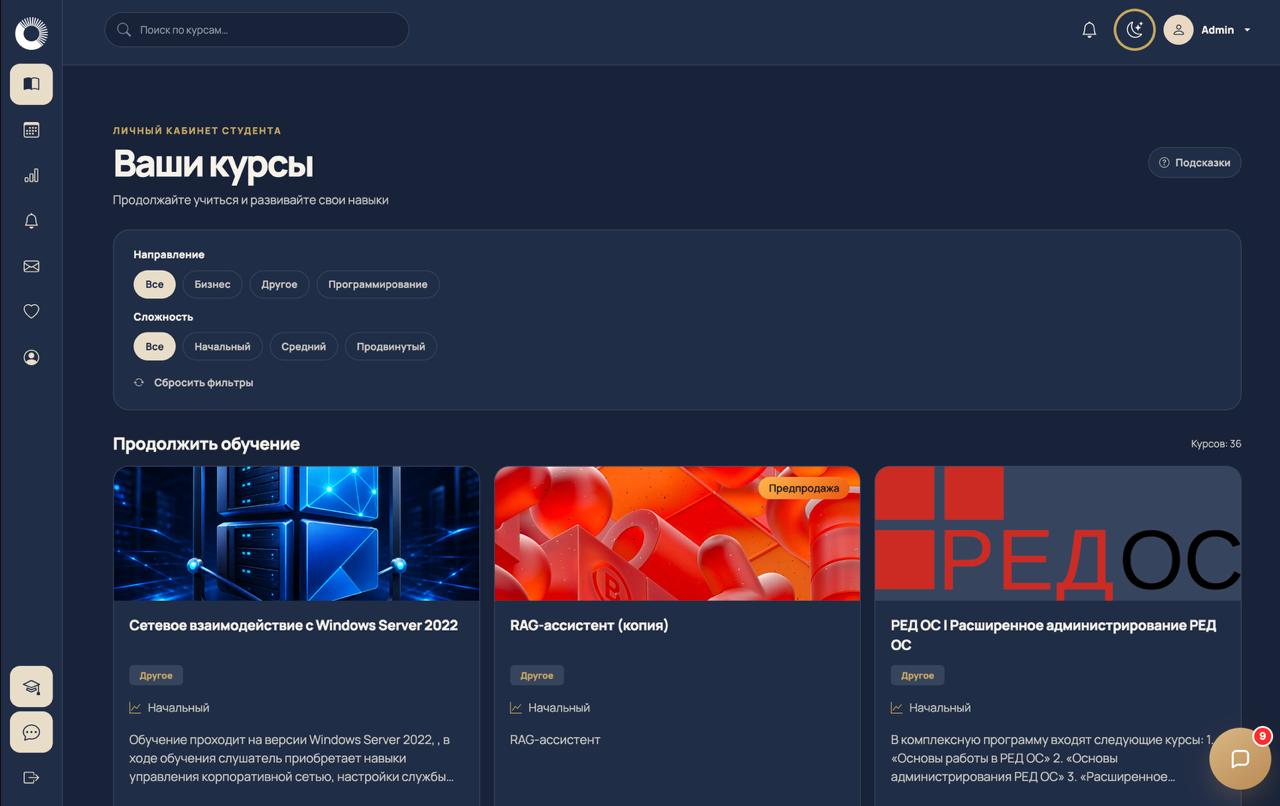Viewport: 1280px width, 806px height.
Task: Click the top bar notification bell
Action: click(1089, 30)
